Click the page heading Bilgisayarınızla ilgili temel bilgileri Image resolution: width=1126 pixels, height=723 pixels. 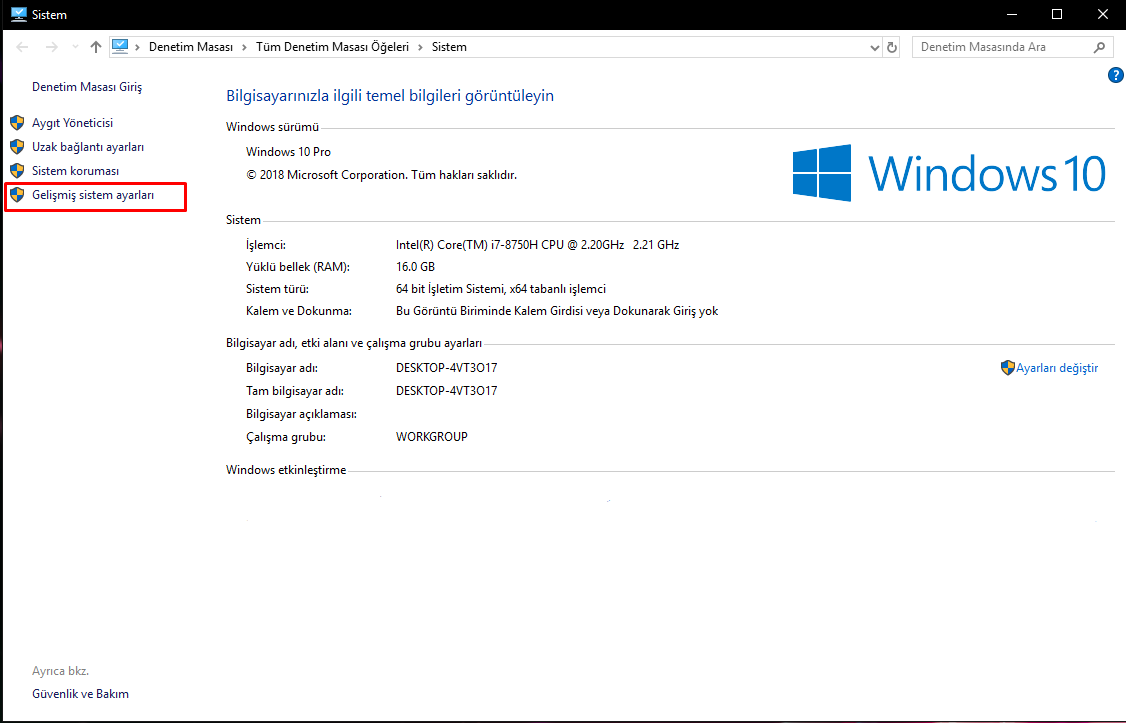[390, 95]
